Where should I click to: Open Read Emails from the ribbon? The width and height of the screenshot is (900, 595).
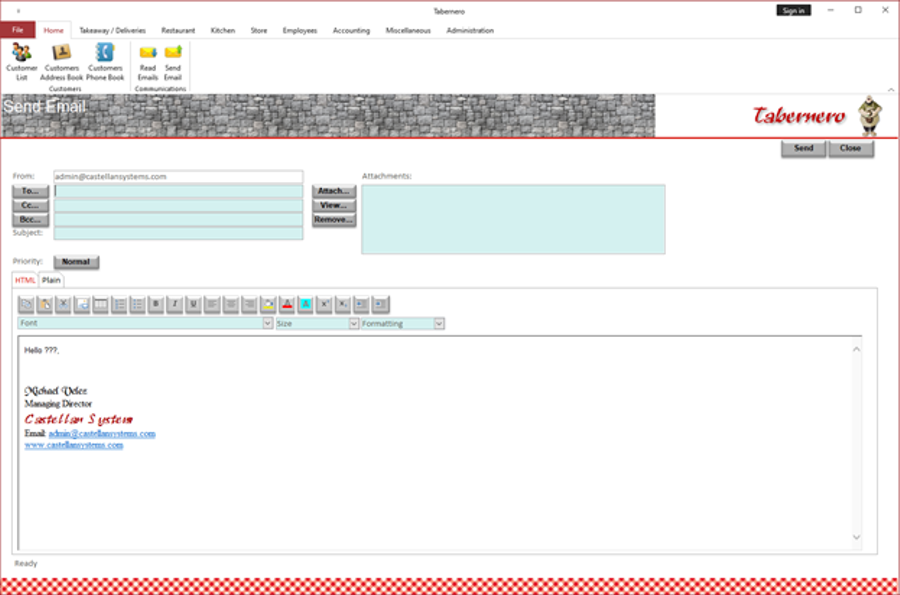tap(148, 61)
